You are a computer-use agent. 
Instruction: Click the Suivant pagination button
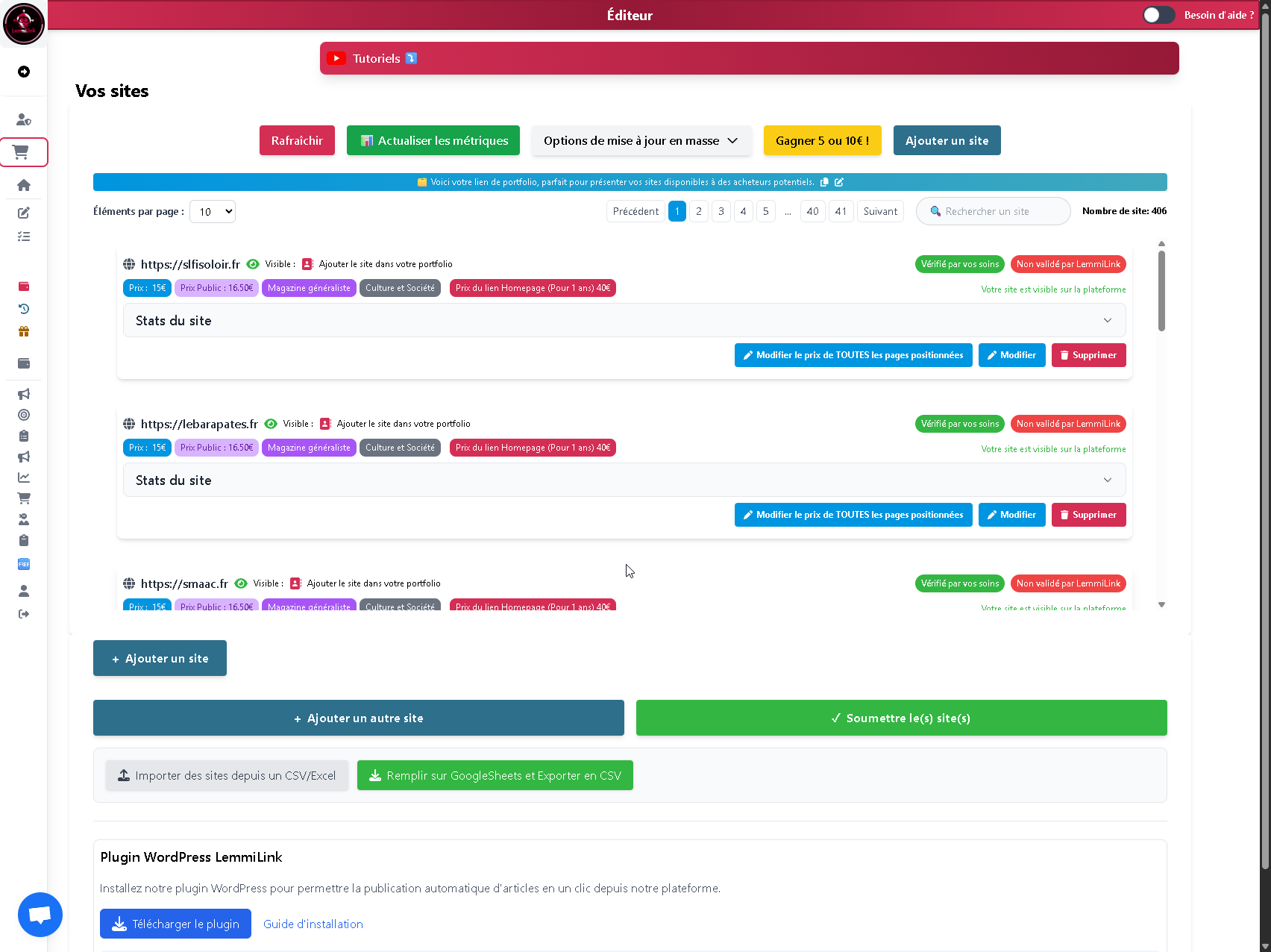coord(880,212)
